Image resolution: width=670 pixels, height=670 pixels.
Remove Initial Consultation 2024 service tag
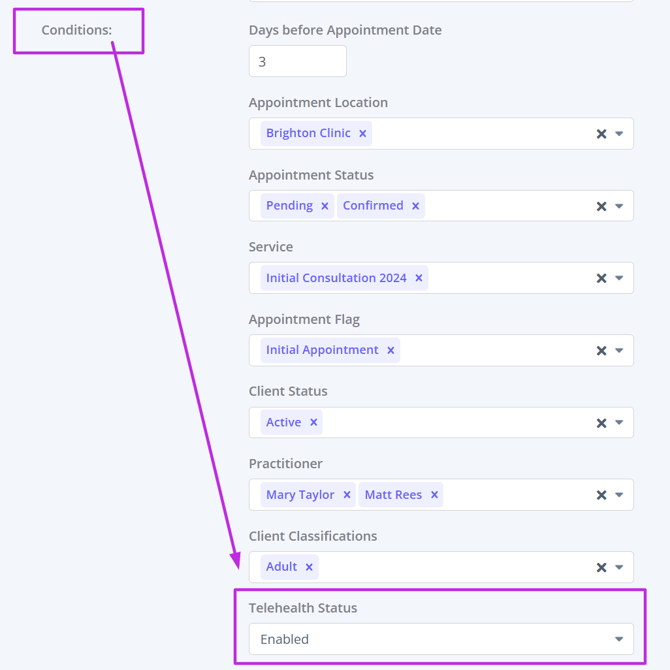tap(419, 278)
